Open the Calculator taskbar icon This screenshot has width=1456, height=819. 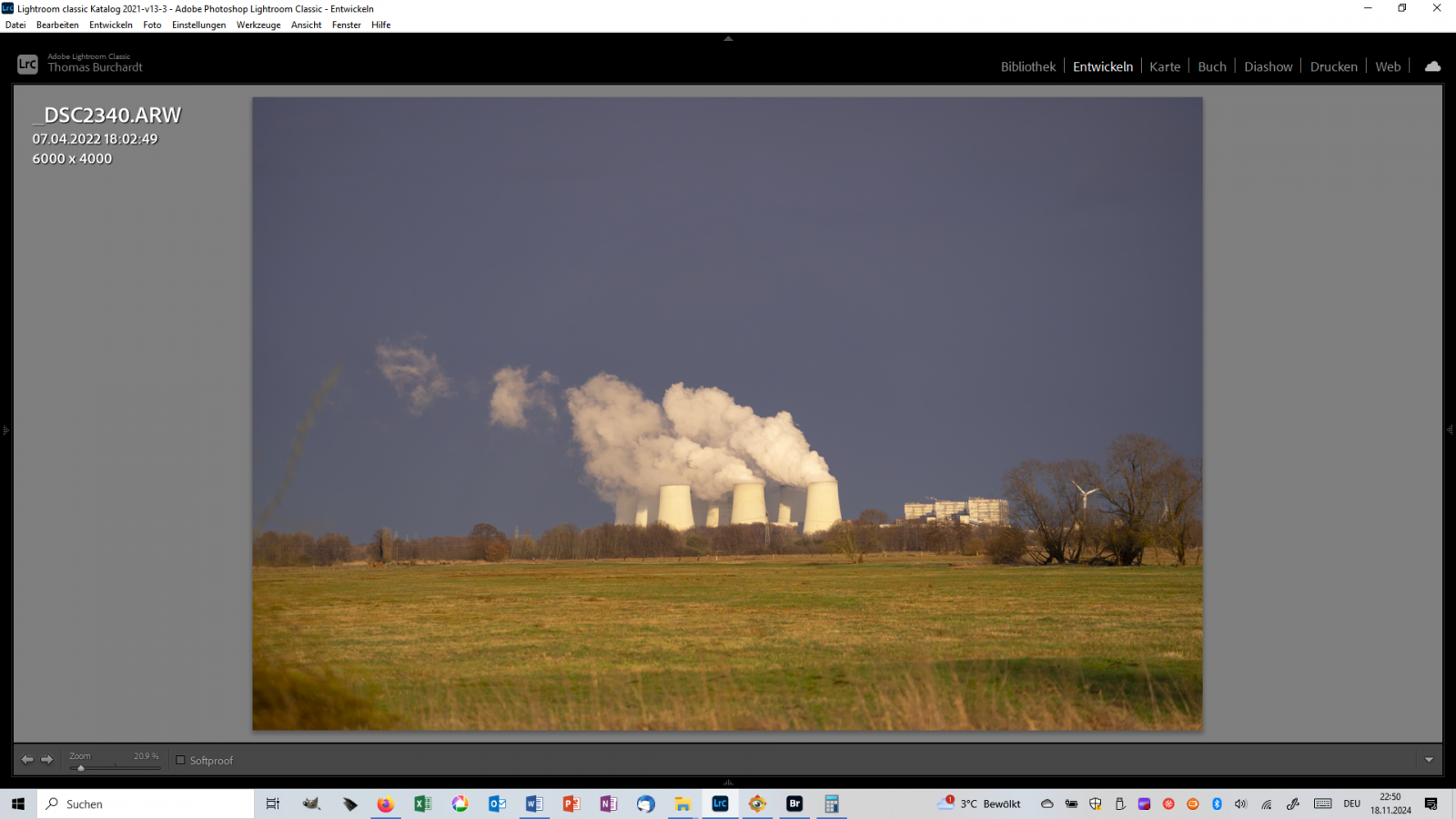tap(832, 804)
